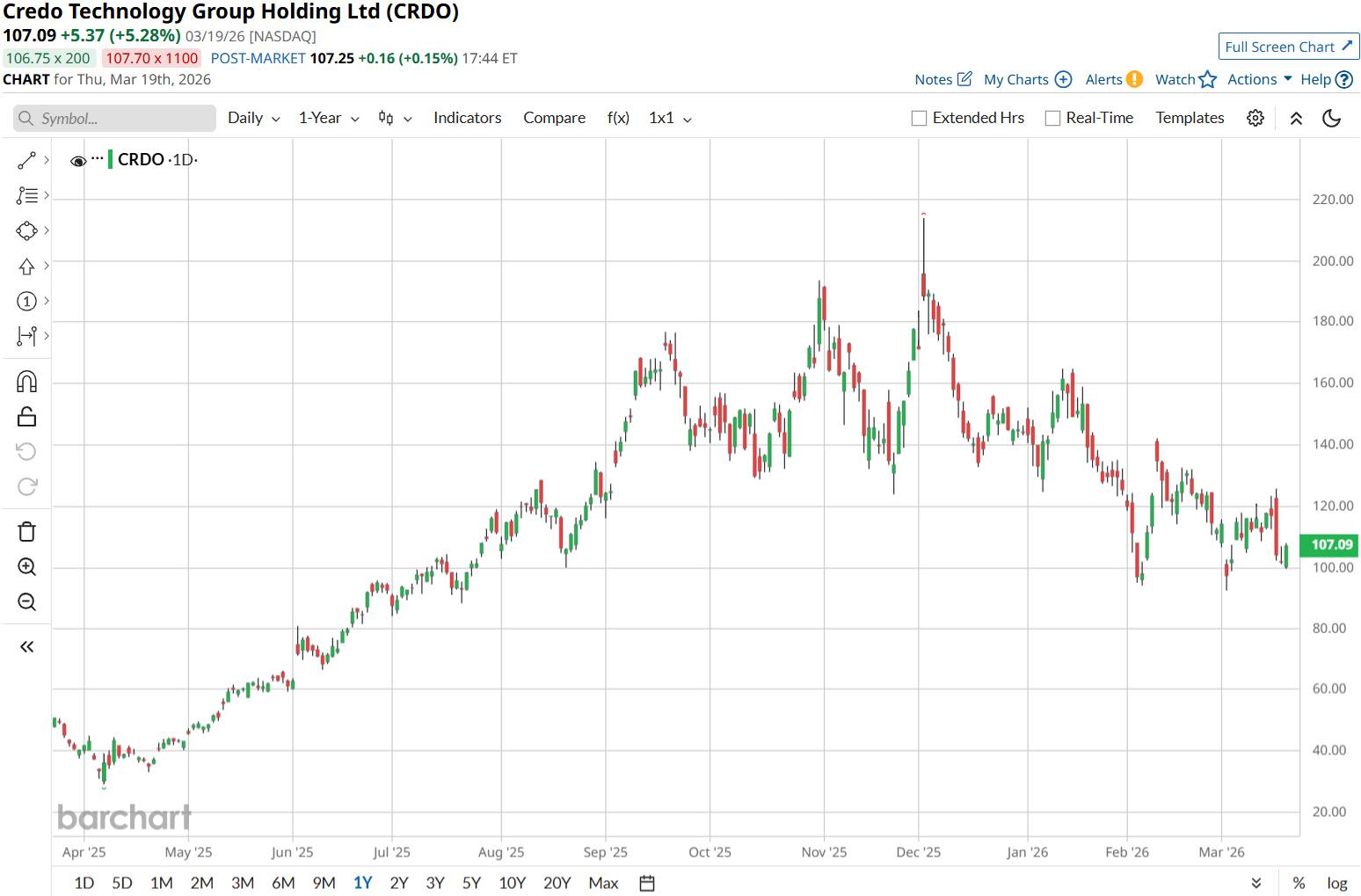Viewport: 1361px width, 896px height.
Task: Expand the annotation tool submenu arrow
Action: click(x=47, y=300)
